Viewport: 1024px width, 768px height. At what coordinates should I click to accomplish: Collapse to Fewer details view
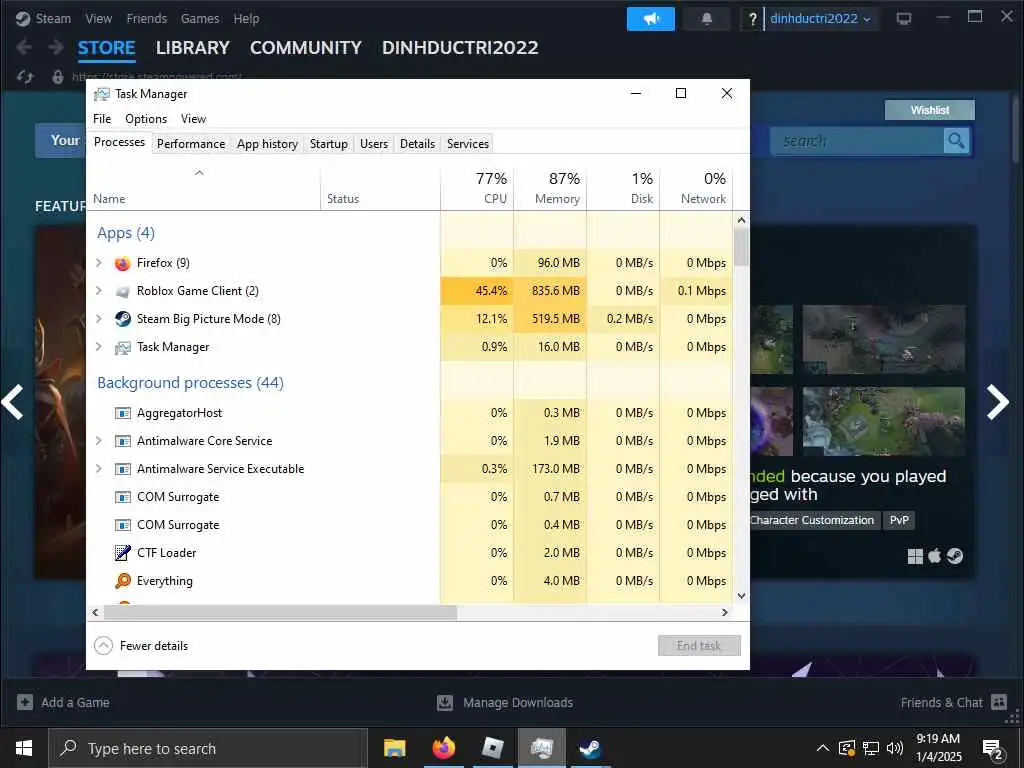coord(142,646)
